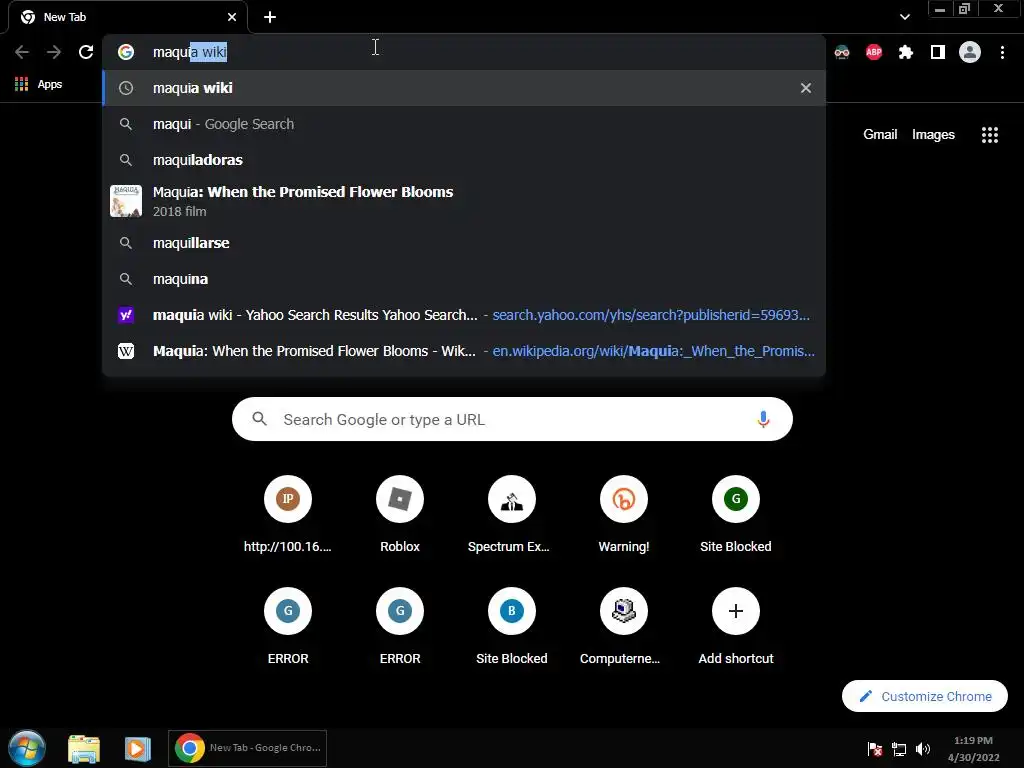
Task: Open the Google apps grid
Action: pyautogui.click(x=989, y=135)
